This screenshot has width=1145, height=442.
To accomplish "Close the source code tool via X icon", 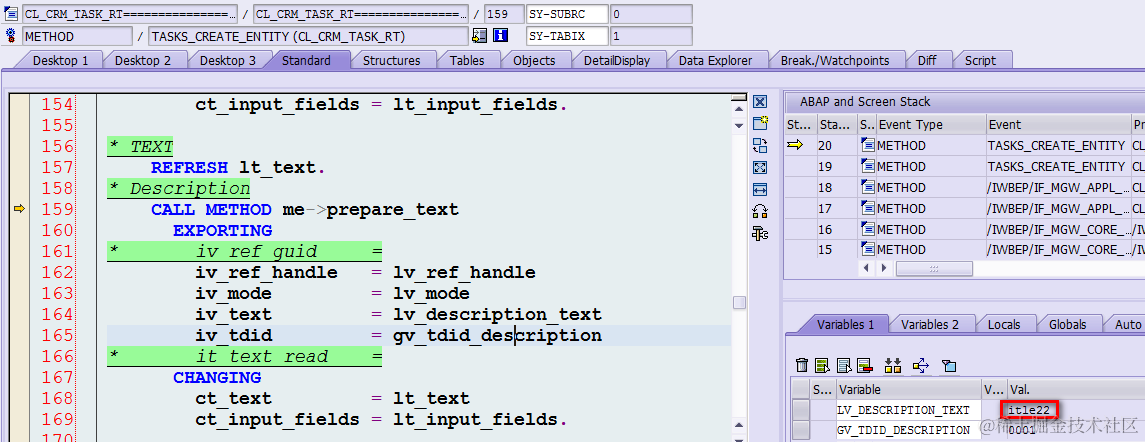I will pyautogui.click(x=760, y=102).
